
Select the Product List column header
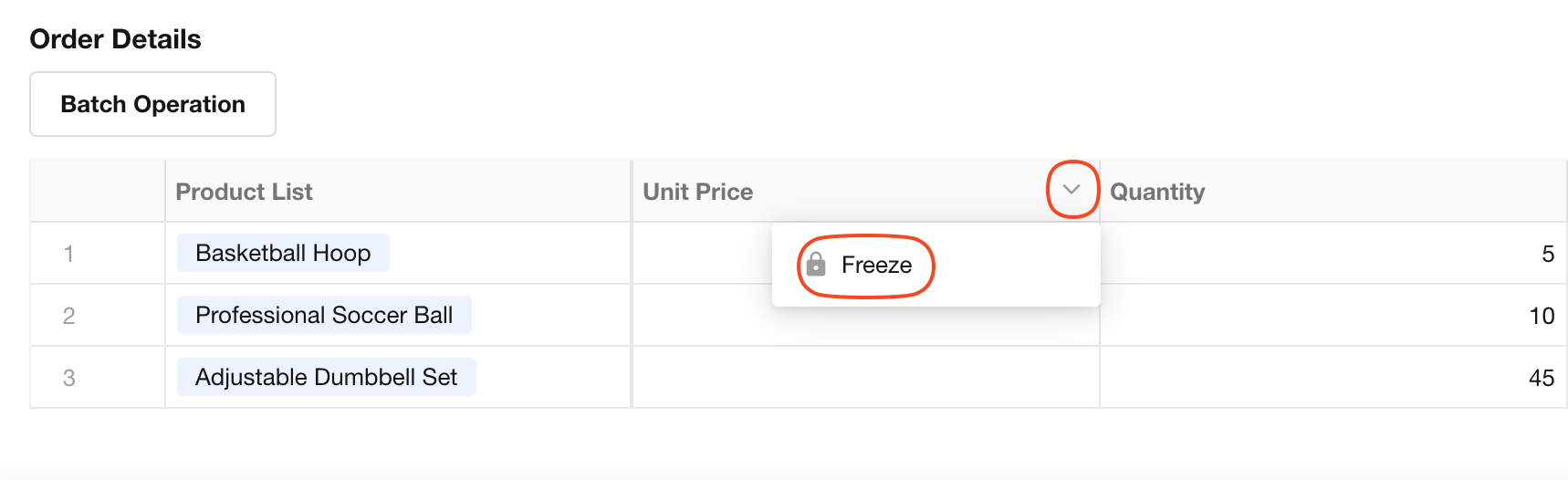pos(244,192)
